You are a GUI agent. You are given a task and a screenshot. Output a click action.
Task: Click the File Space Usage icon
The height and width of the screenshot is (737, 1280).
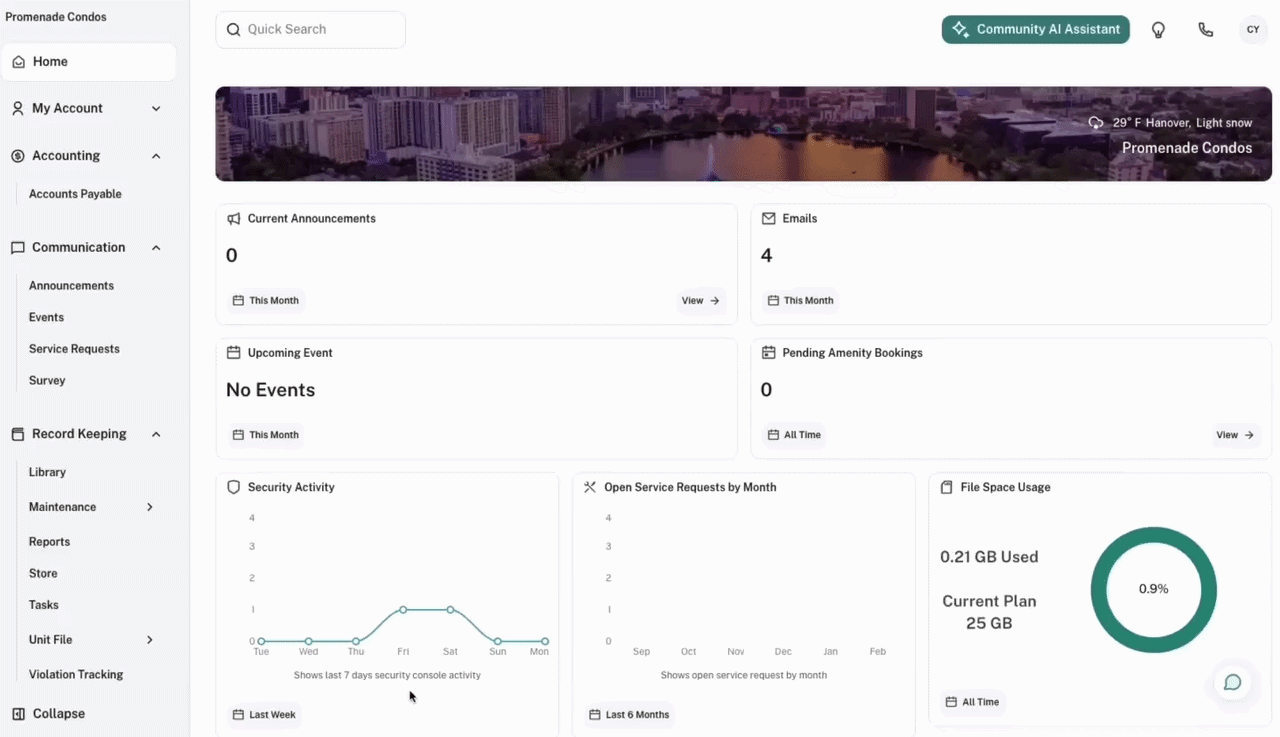point(947,487)
